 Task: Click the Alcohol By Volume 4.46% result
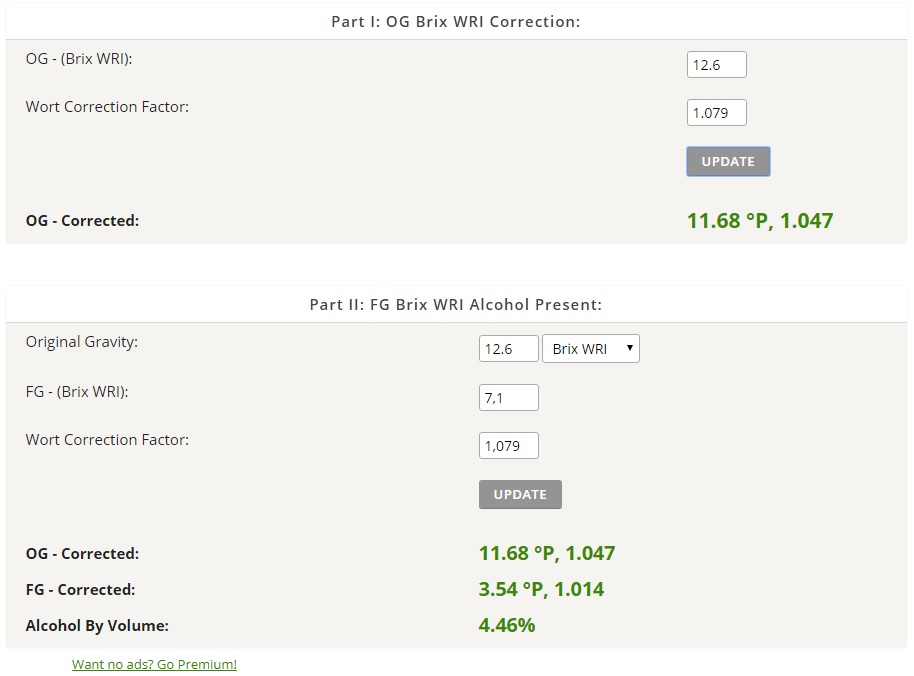click(x=507, y=625)
